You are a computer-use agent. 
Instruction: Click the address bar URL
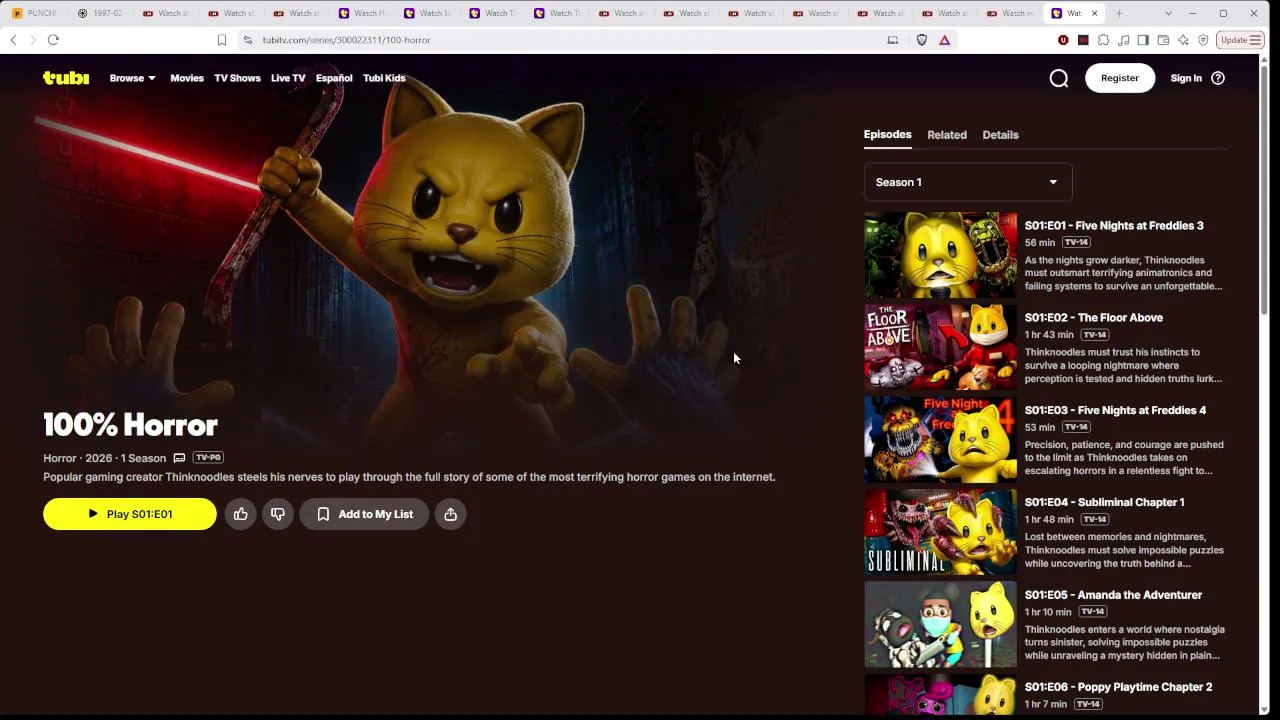coord(346,40)
